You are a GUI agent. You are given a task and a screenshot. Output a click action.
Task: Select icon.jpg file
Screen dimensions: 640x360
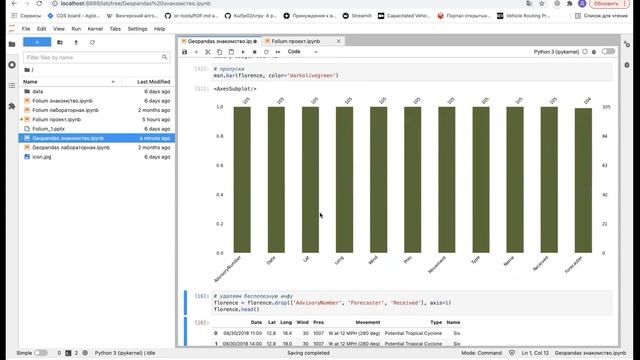pos(97,157)
